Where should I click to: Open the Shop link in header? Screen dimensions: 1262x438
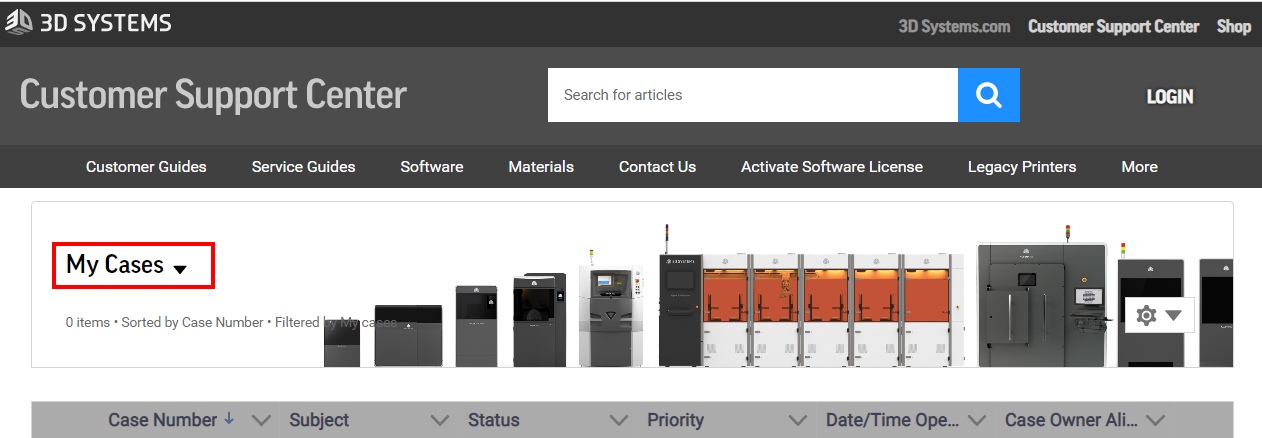[1233, 27]
